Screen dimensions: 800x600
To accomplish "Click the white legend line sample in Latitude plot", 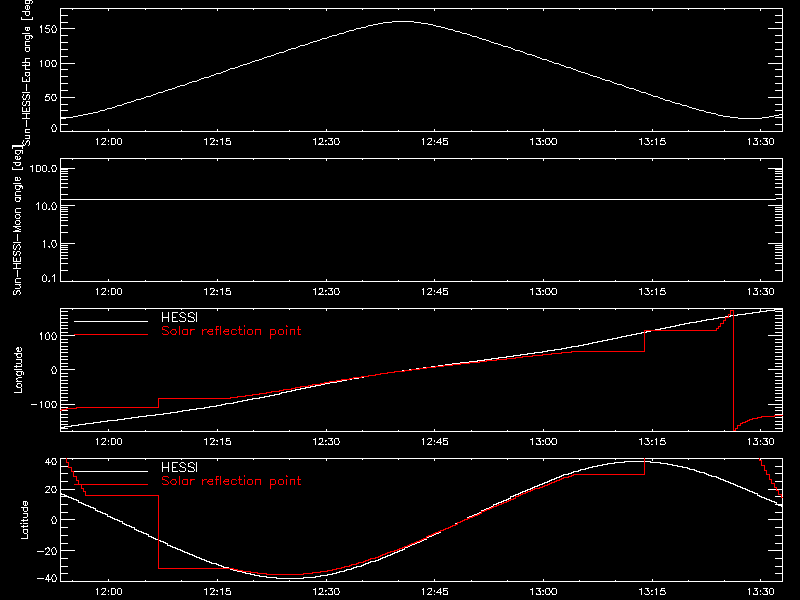I will (111, 471).
